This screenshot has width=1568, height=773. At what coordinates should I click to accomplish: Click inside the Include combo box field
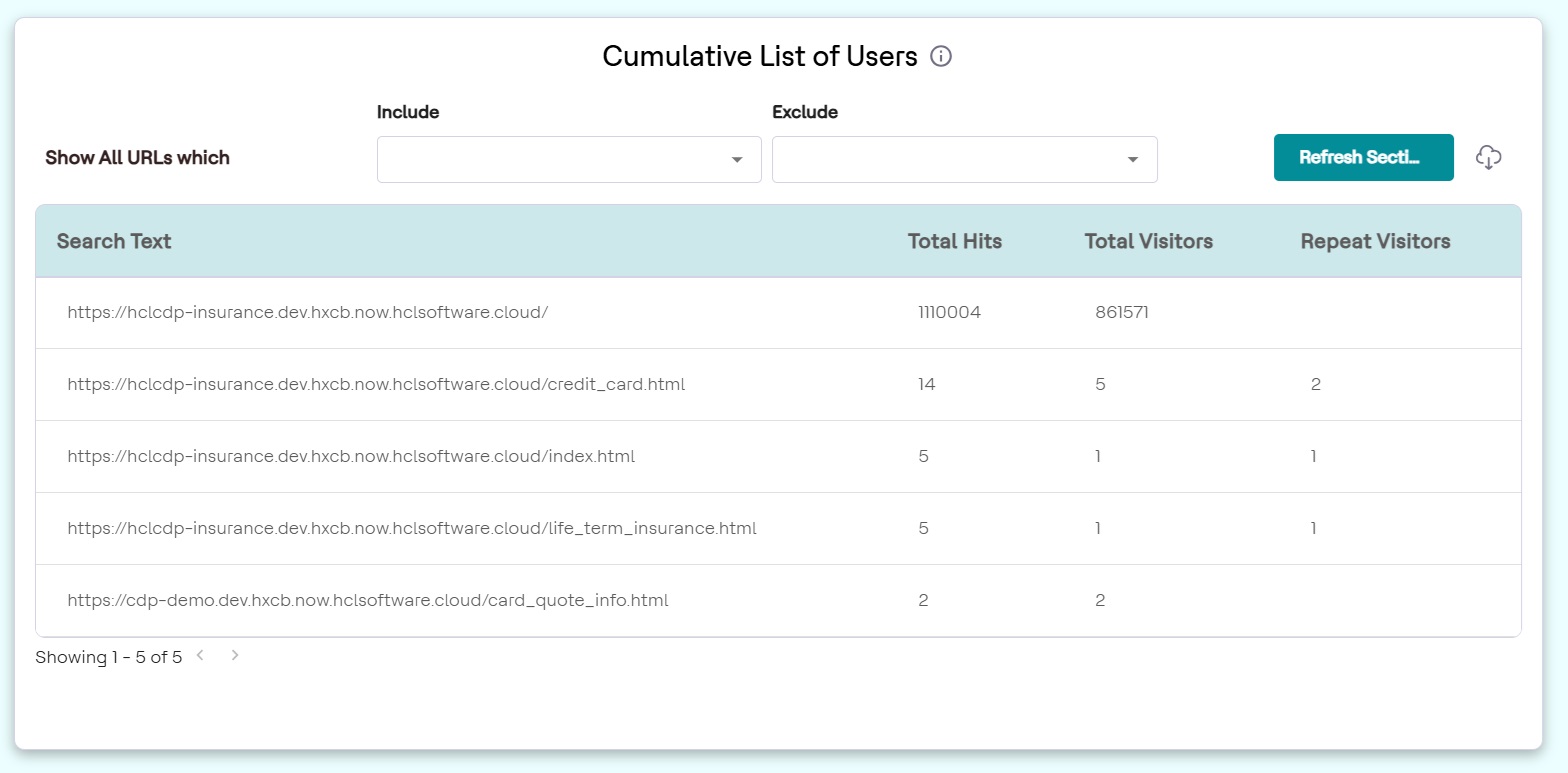(550, 160)
